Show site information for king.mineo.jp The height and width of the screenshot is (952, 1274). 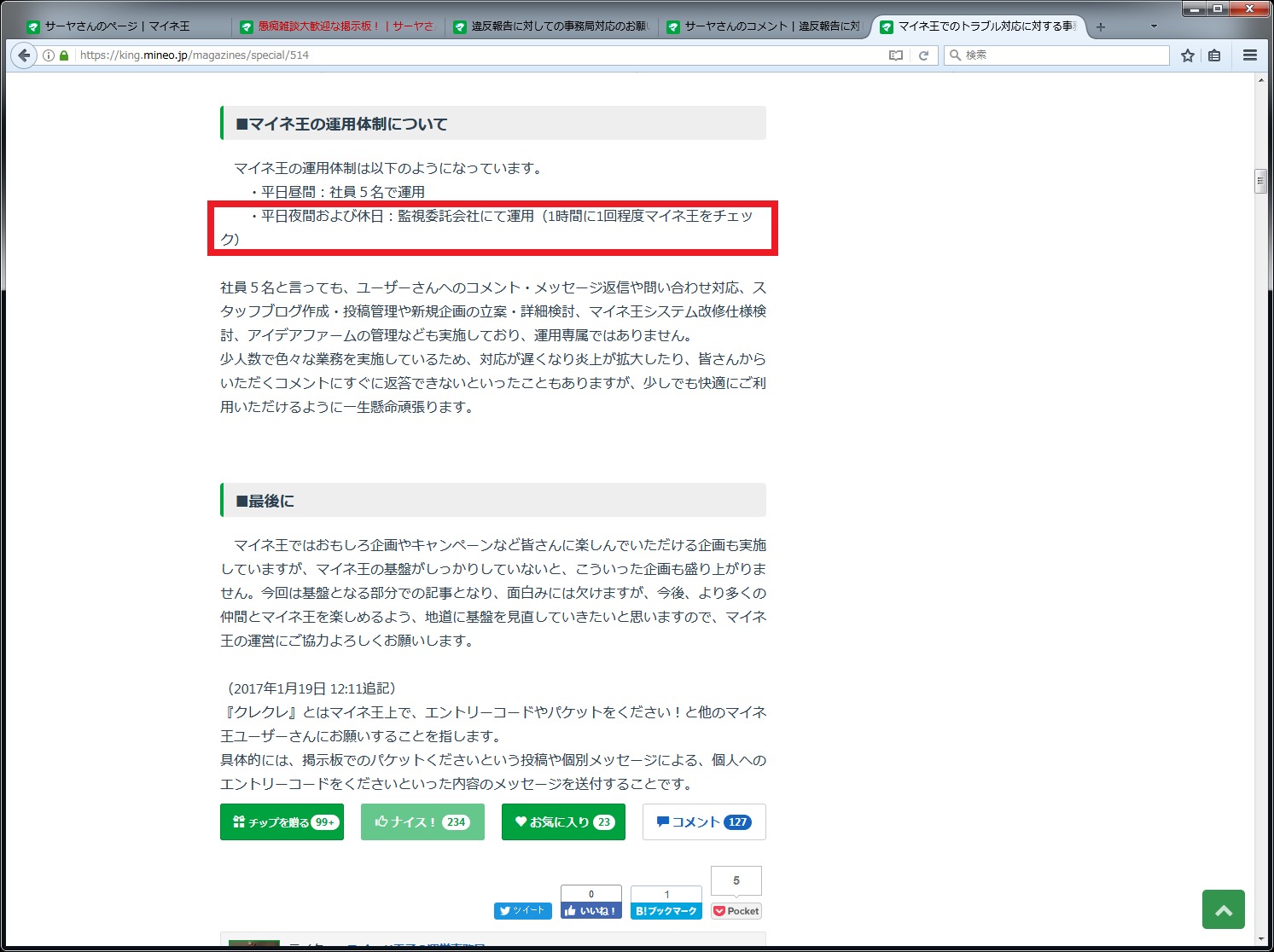(x=49, y=55)
